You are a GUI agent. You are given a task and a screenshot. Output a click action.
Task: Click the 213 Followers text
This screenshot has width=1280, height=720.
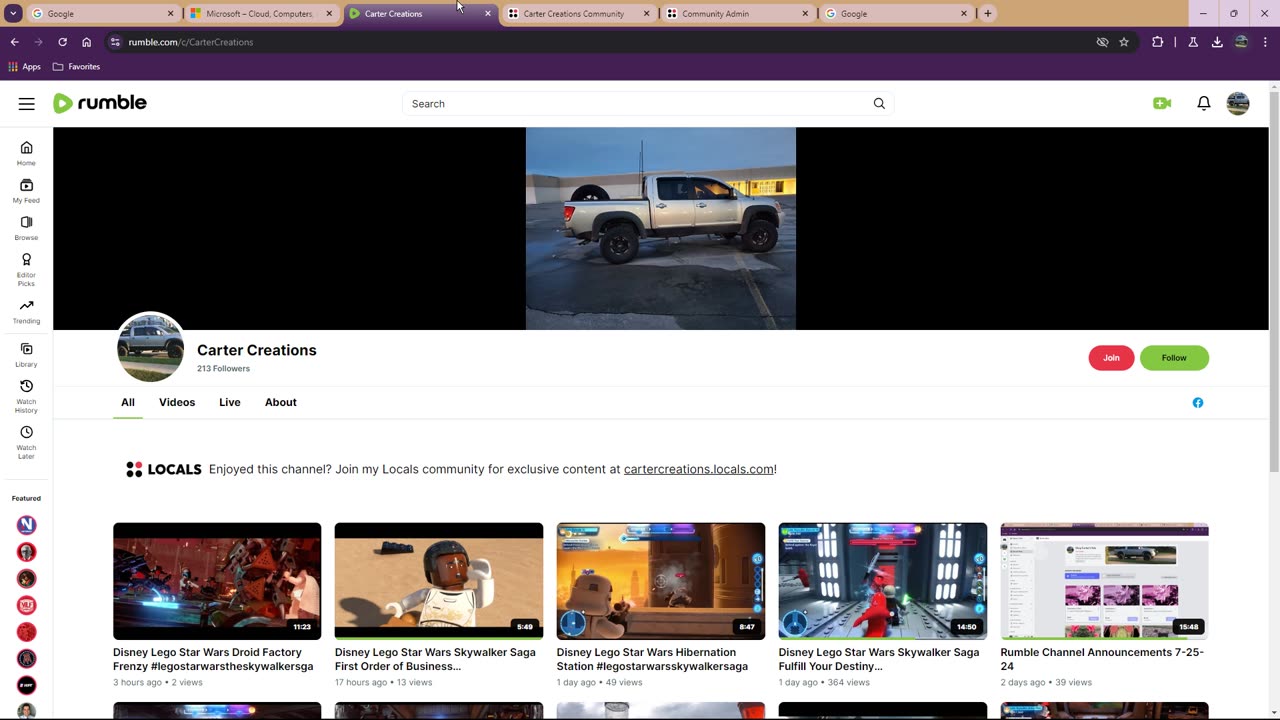point(223,369)
